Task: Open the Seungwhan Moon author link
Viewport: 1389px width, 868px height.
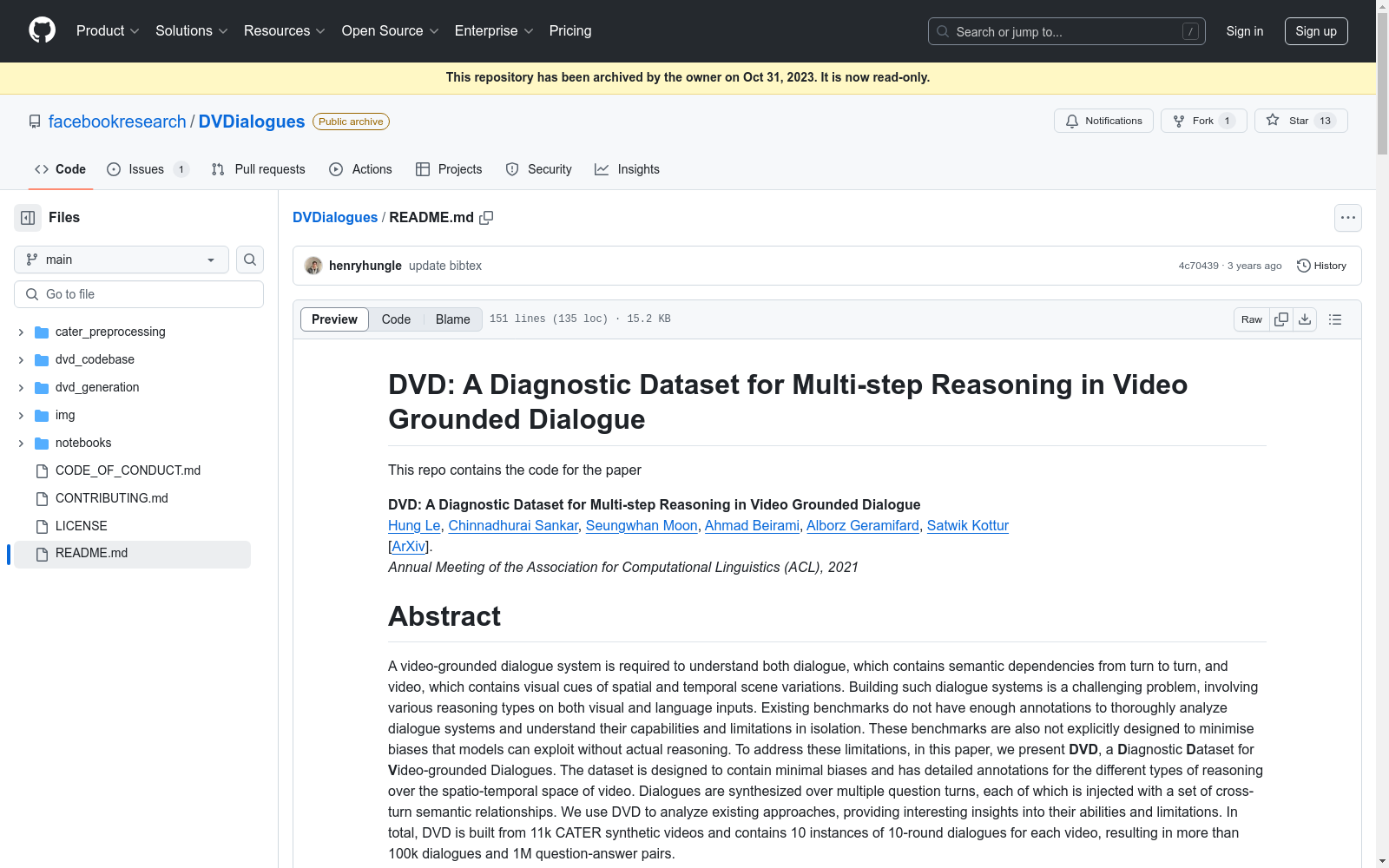Action: [642, 526]
